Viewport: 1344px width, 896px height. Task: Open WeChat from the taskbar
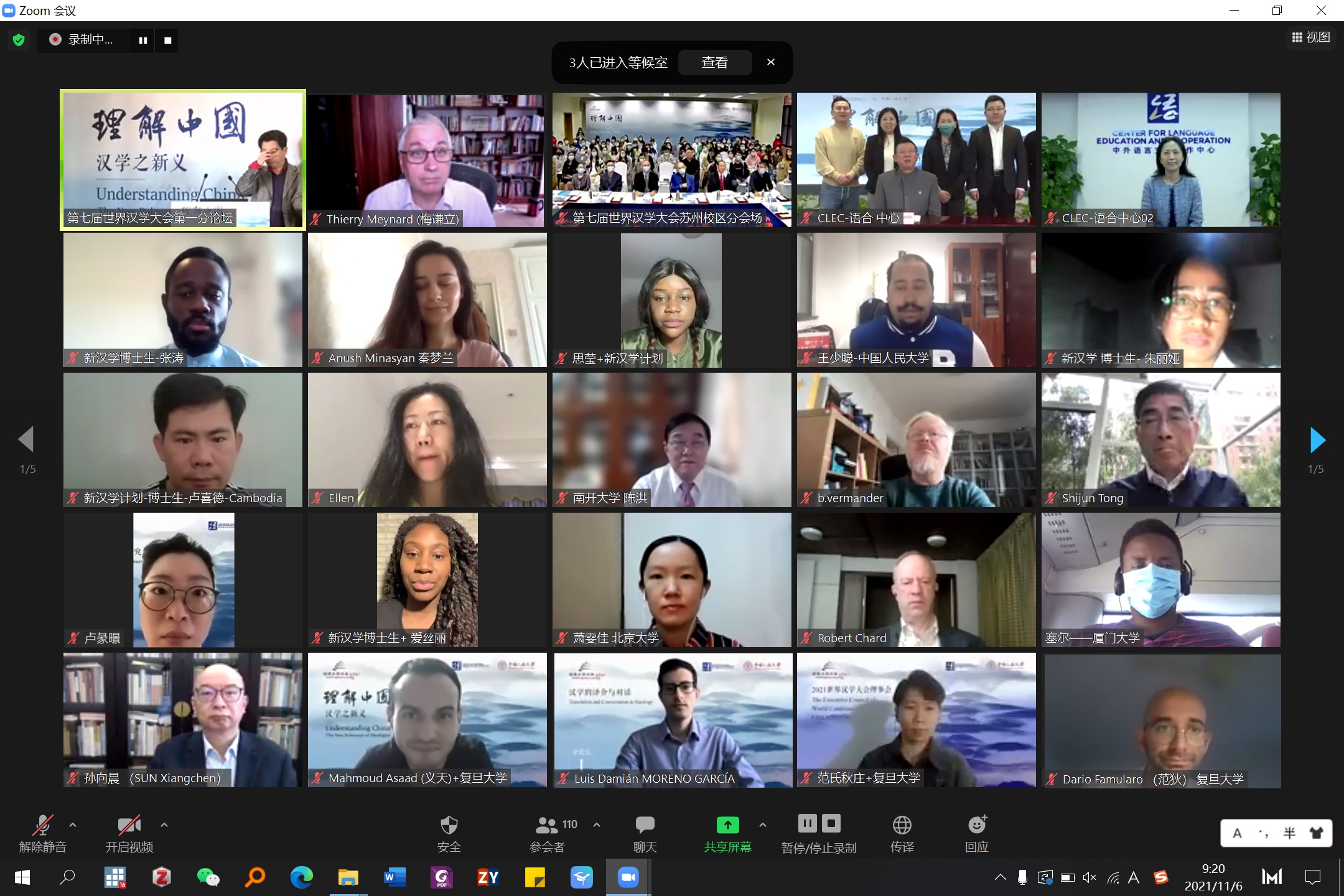pyautogui.click(x=208, y=877)
